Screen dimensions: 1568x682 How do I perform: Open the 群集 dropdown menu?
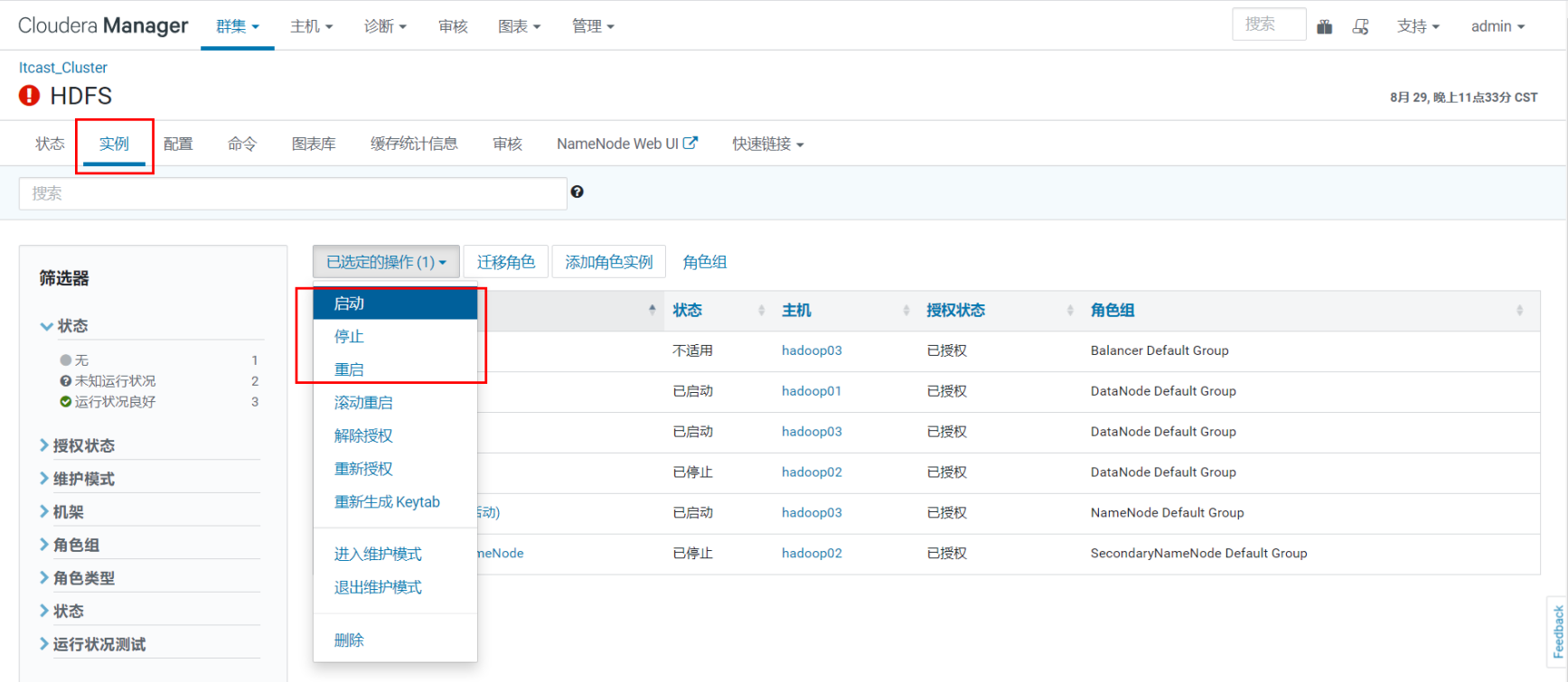click(238, 26)
